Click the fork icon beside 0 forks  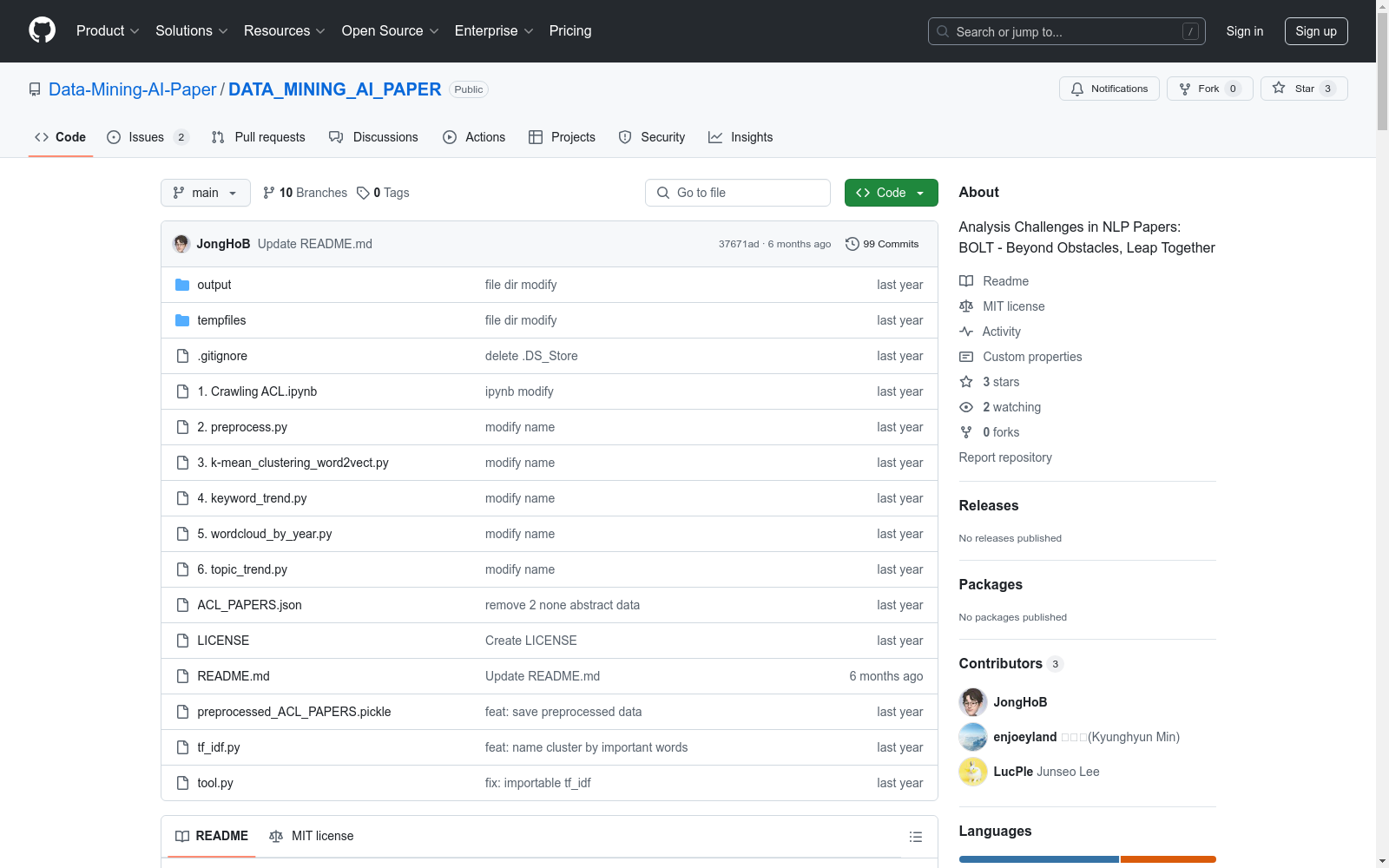click(x=966, y=432)
